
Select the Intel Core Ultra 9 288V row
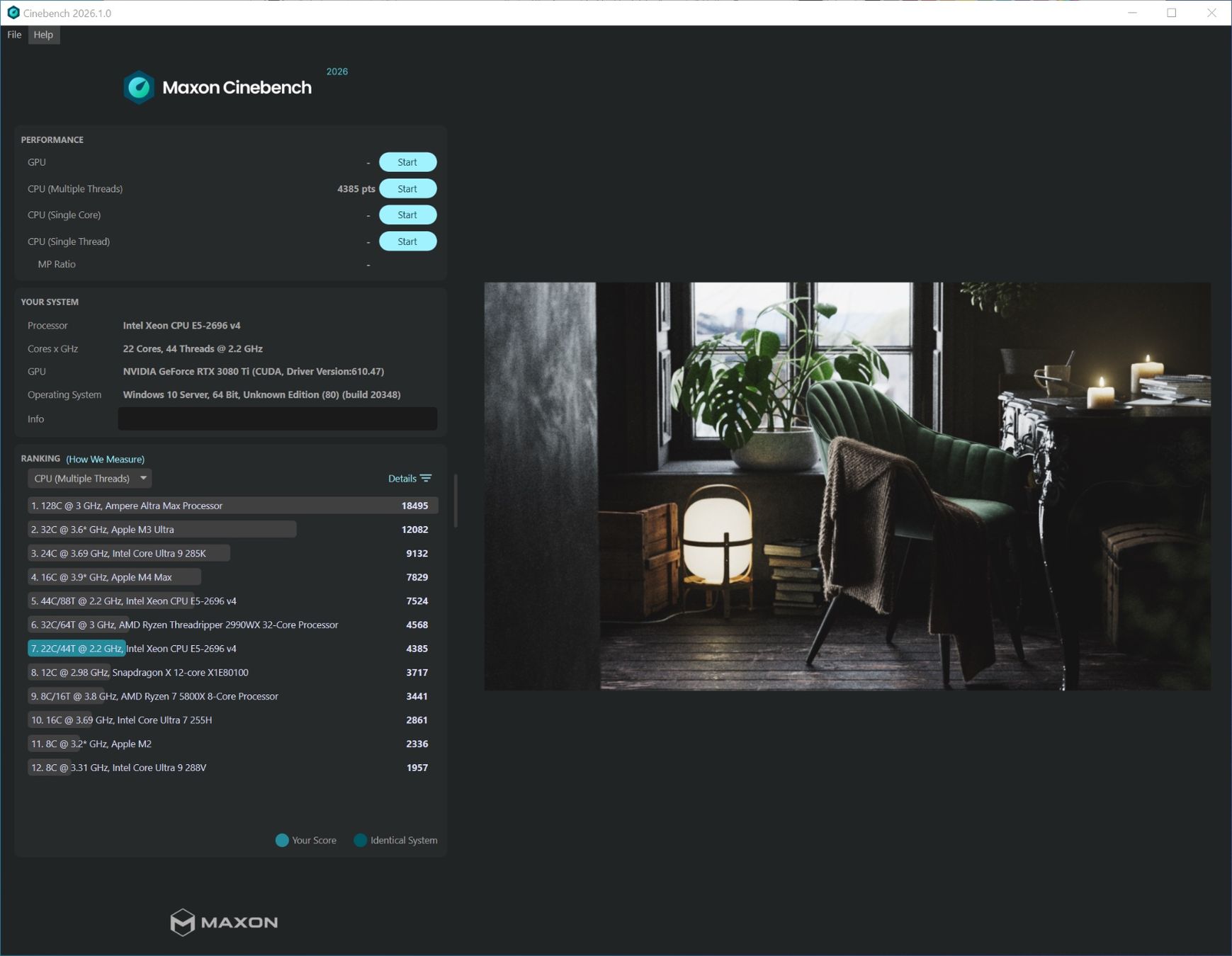[232, 768]
